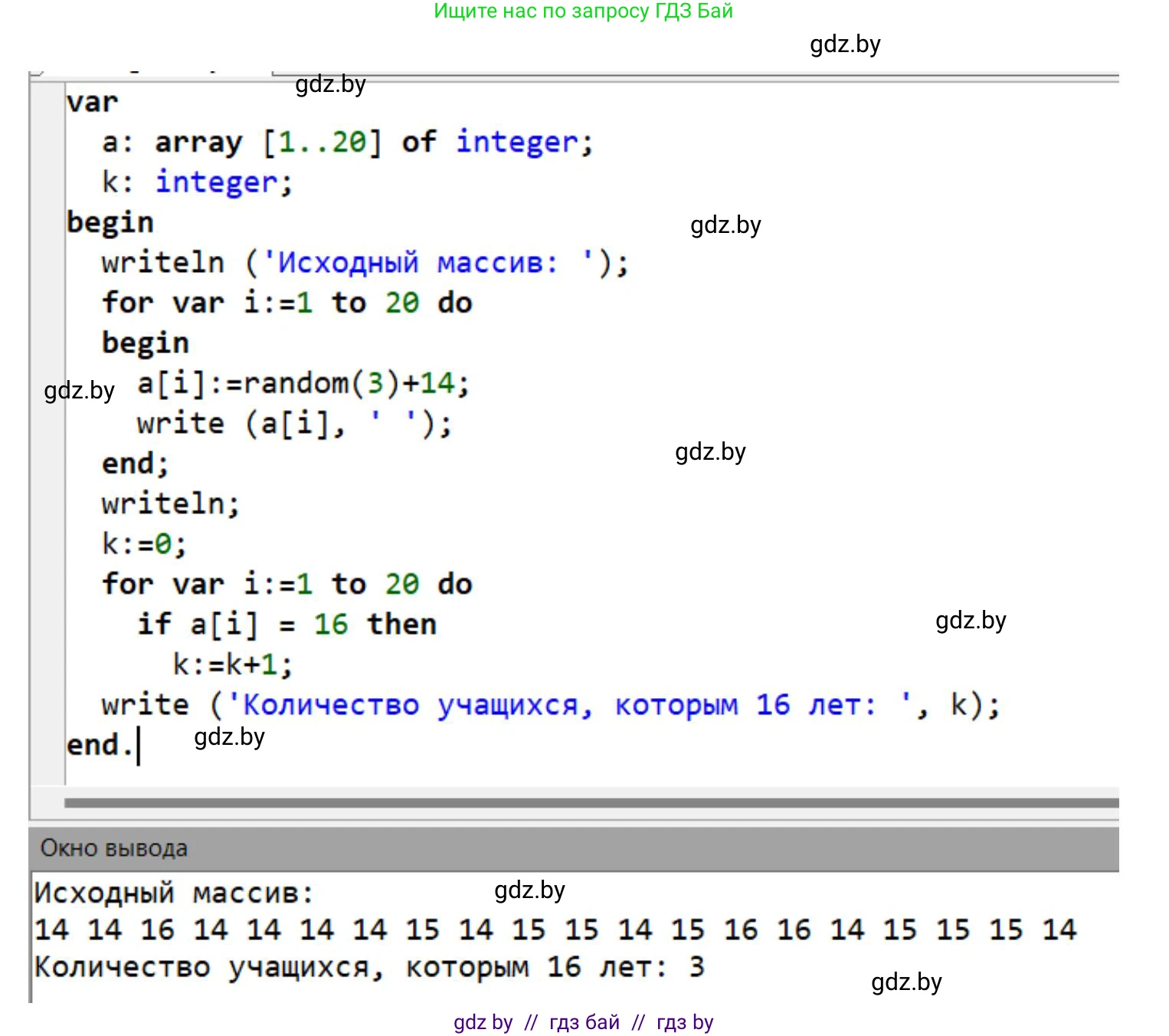Viewport: 1169px width, 1036px height.
Task: Place cursor after the final 'end.' keyword
Action: (x=136, y=746)
